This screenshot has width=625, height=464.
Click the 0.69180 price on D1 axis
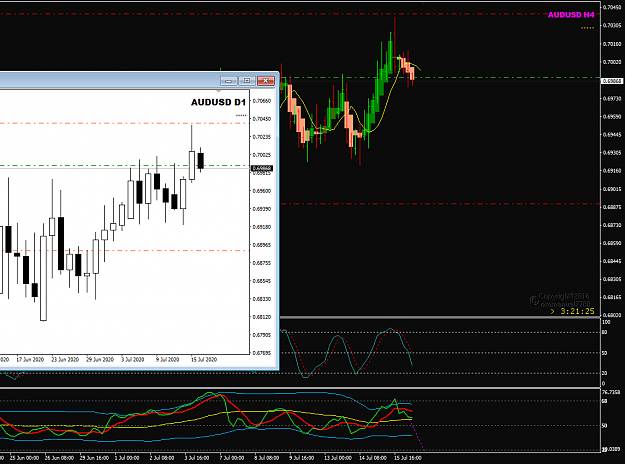[262, 227]
